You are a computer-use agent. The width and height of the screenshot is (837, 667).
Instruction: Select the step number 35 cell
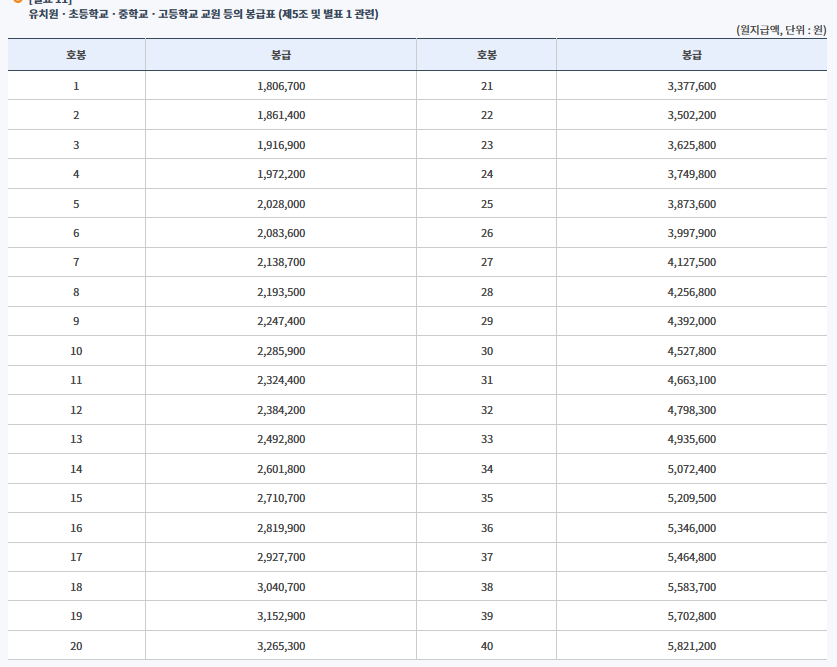(487, 498)
